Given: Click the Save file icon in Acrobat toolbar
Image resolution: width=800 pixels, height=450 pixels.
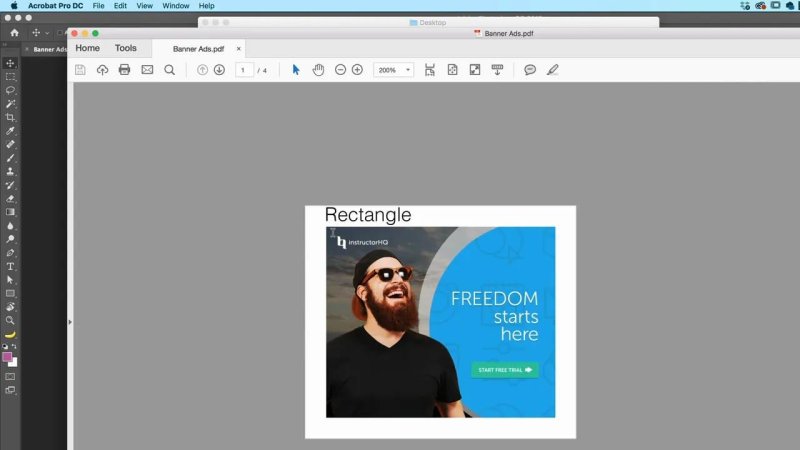Looking at the screenshot, I should click(x=80, y=70).
